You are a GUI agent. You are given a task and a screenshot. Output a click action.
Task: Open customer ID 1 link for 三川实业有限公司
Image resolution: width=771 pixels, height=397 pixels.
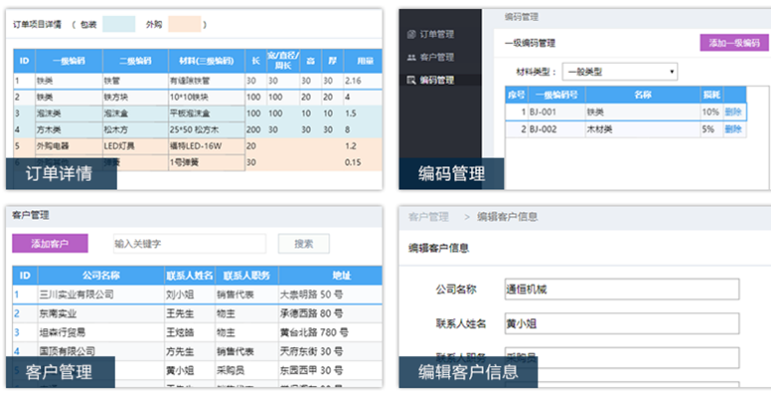pos(16,295)
